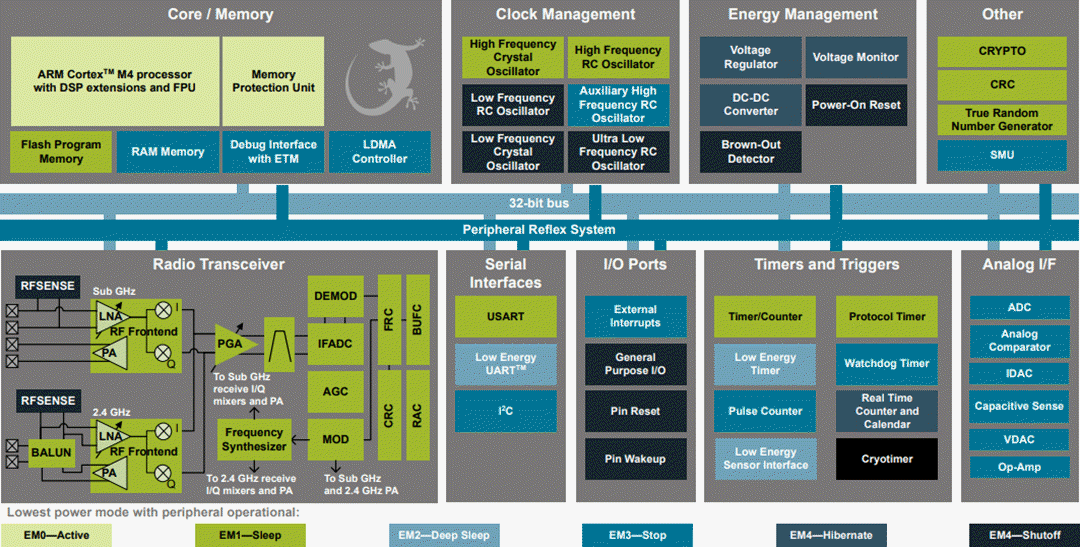The height and width of the screenshot is (547, 1080).
Task: Click the 2.4 GHz PA amplifier triangle
Action: click(108, 471)
